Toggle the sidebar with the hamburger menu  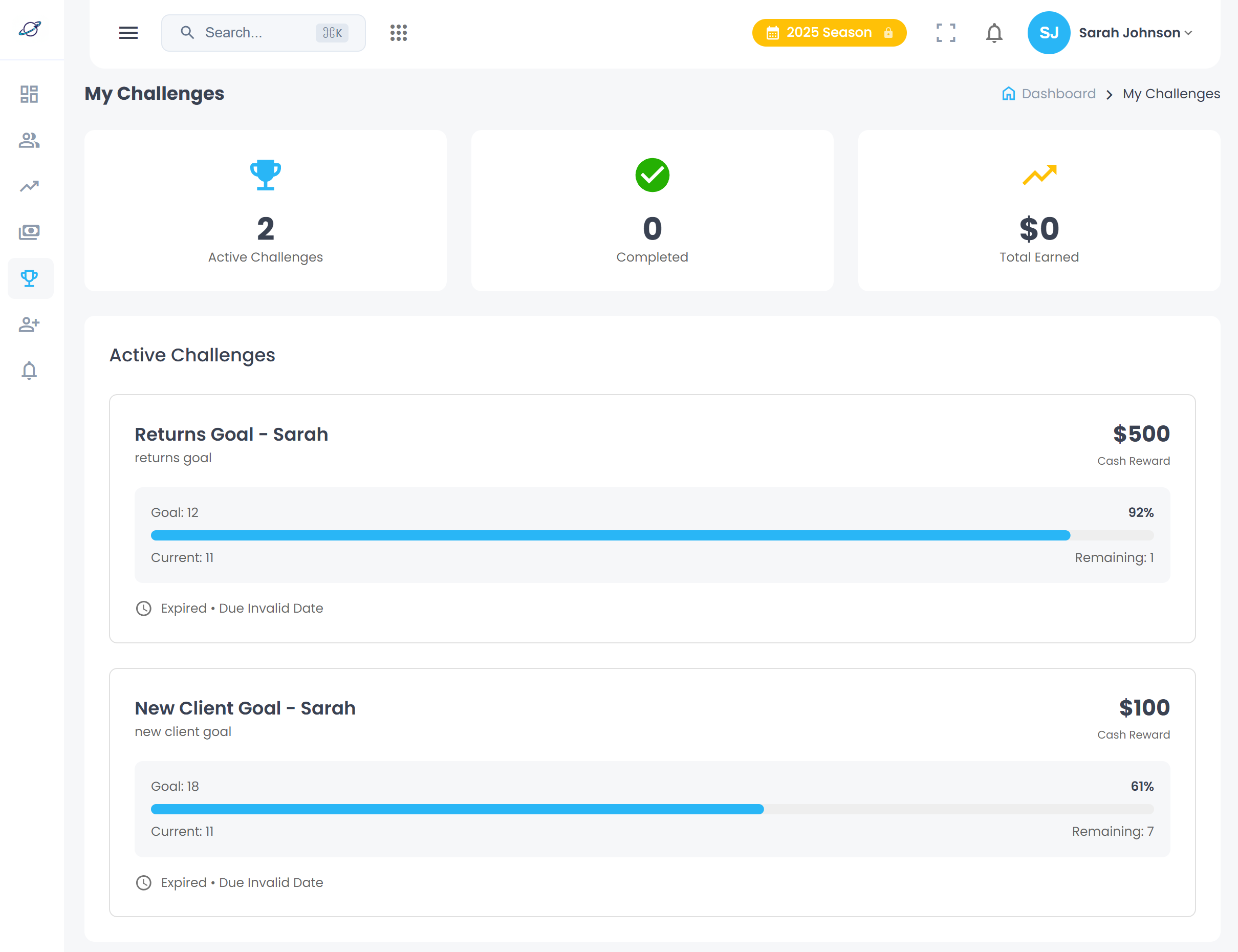[128, 33]
